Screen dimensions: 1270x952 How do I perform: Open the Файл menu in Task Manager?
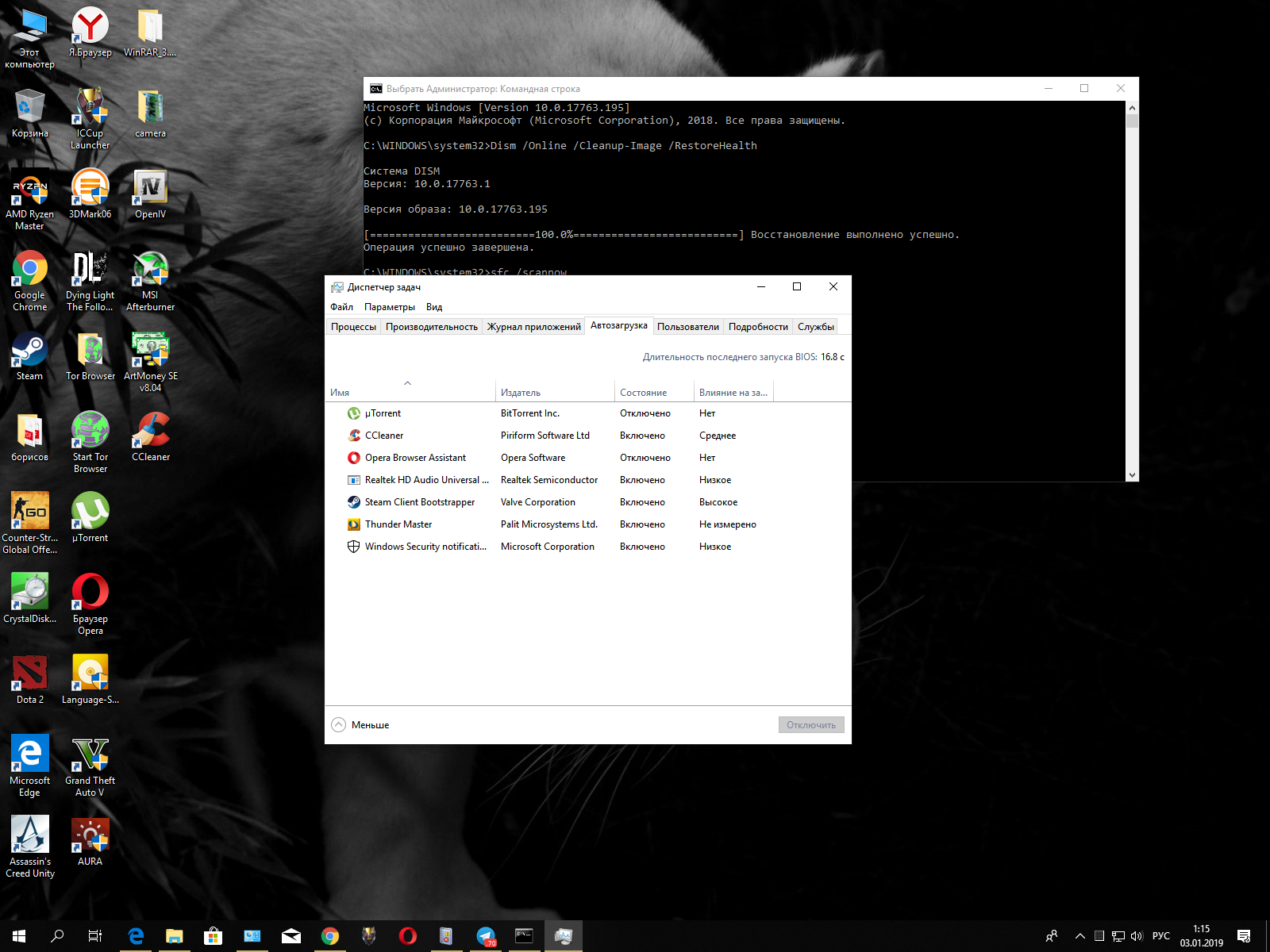[342, 307]
